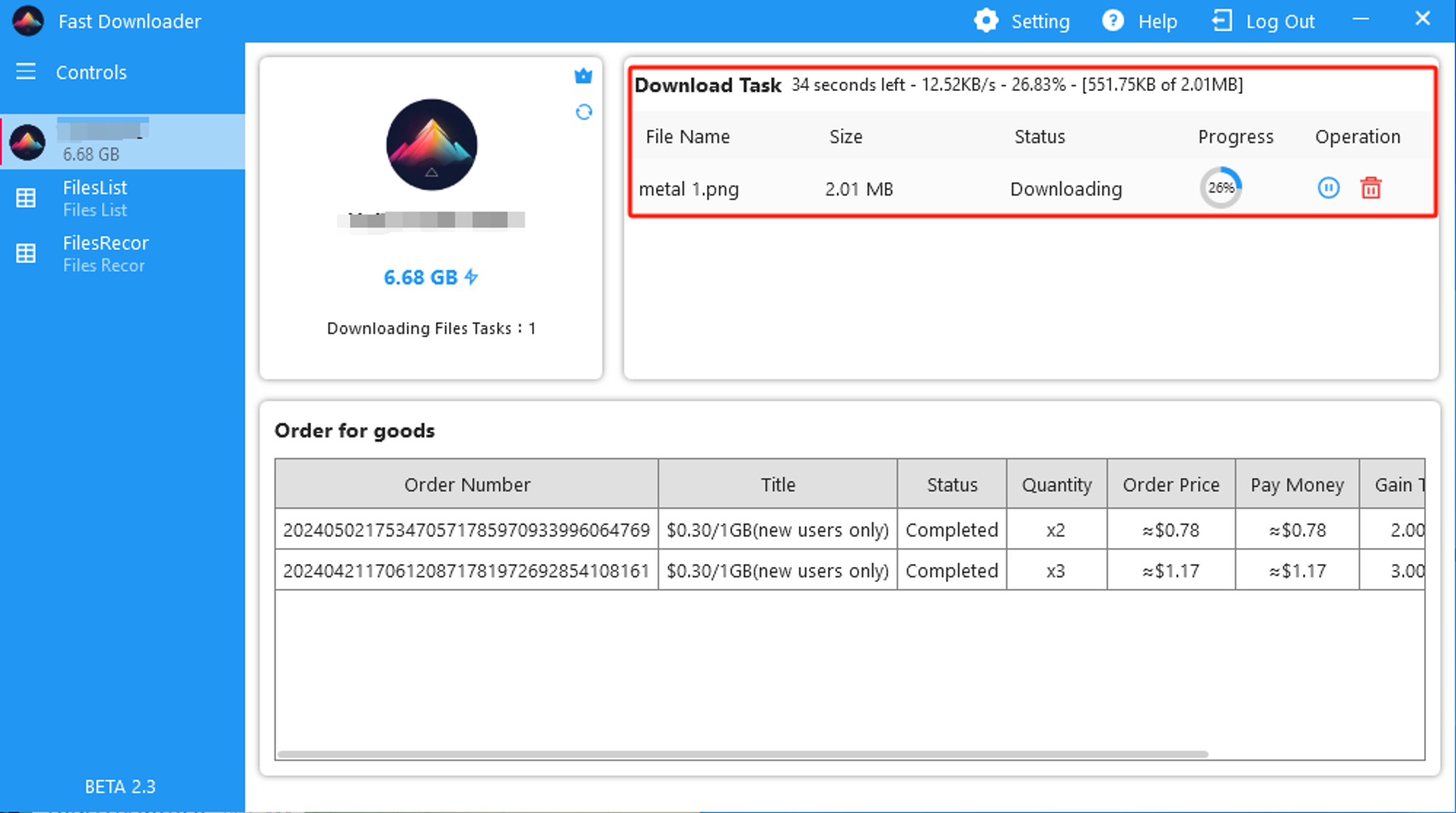This screenshot has width=1456, height=813.
Task: Open the FilesList menu entry
Action: 123,197
